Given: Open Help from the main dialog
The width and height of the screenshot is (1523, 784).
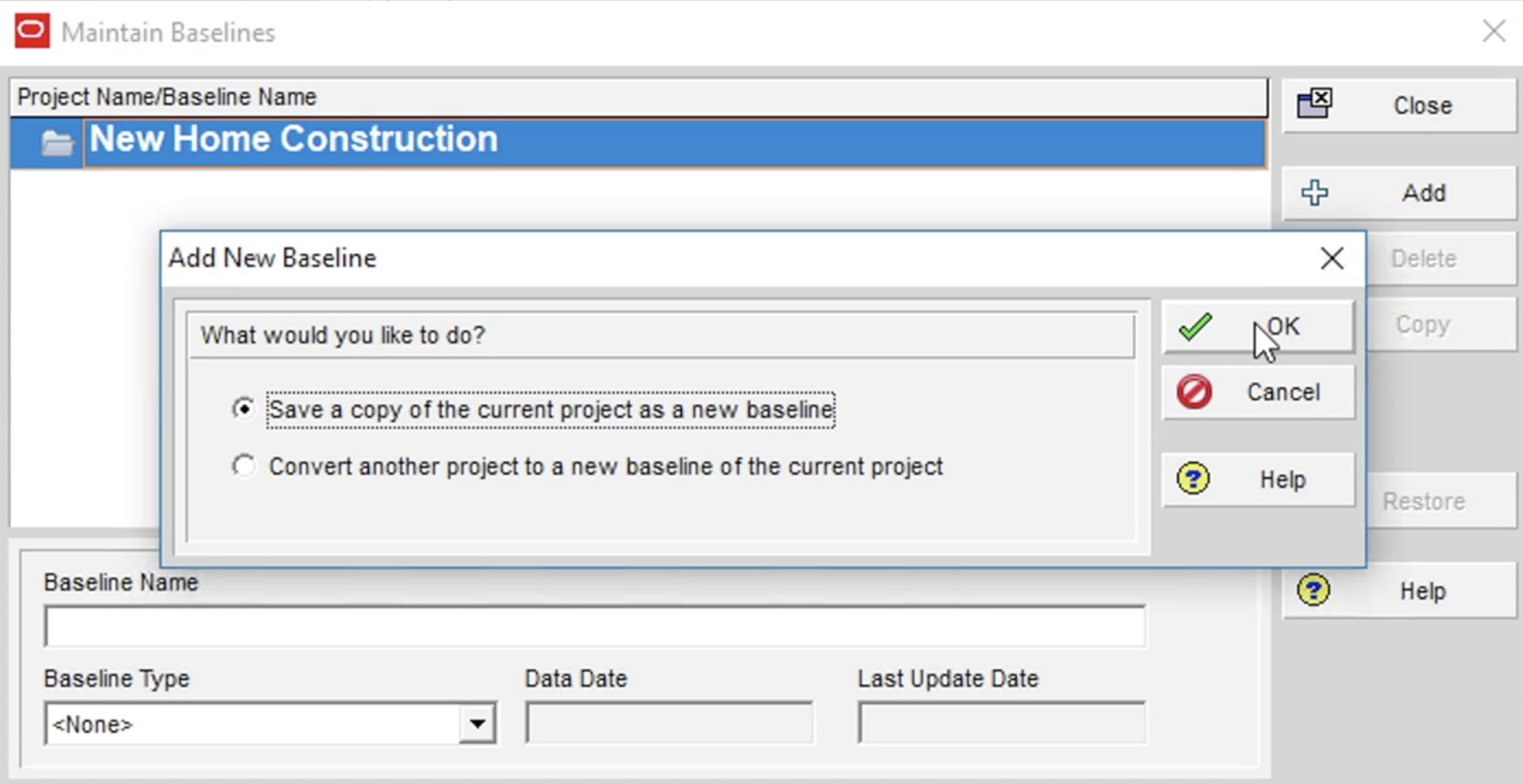Looking at the screenshot, I should click(1401, 590).
